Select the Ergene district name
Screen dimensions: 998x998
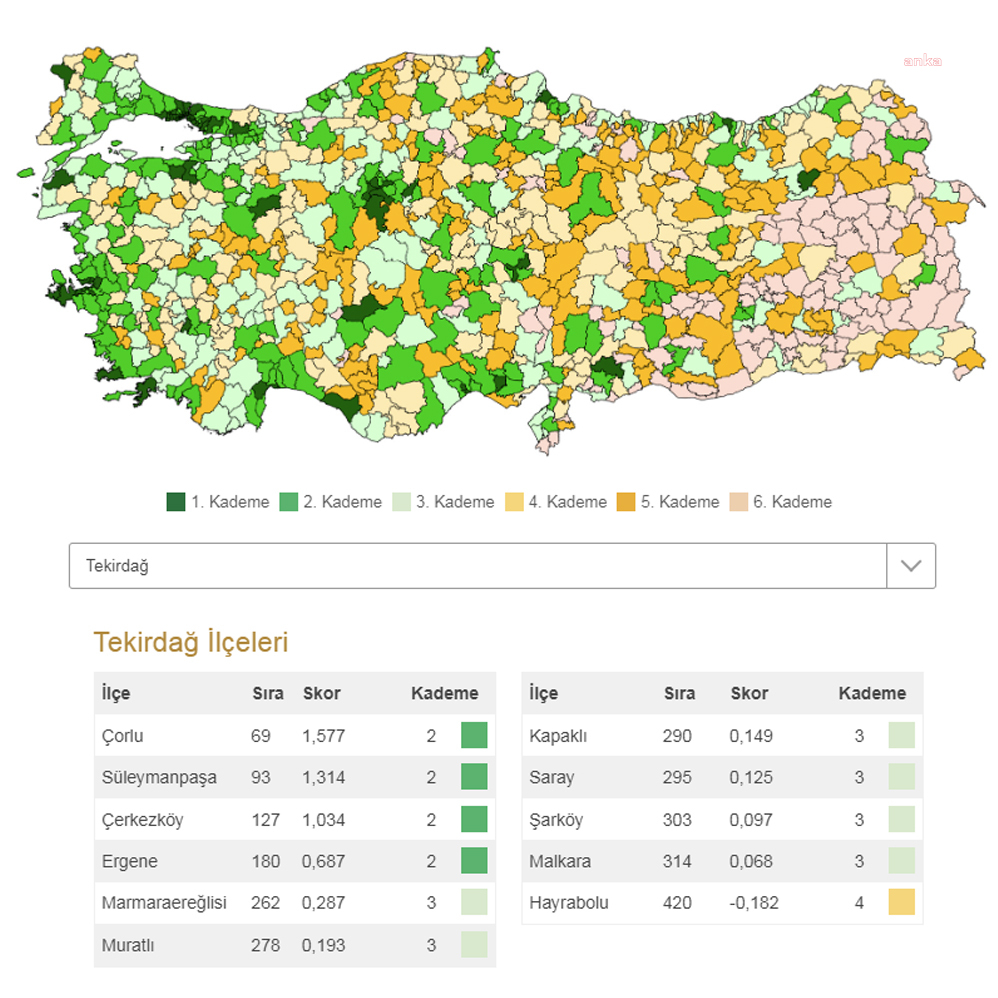tap(130, 861)
